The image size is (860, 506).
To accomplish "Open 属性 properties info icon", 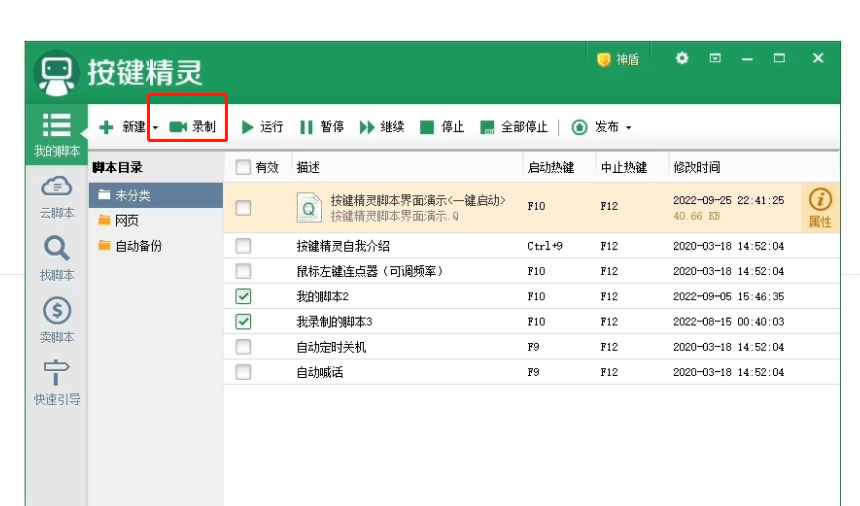I will point(820,208).
